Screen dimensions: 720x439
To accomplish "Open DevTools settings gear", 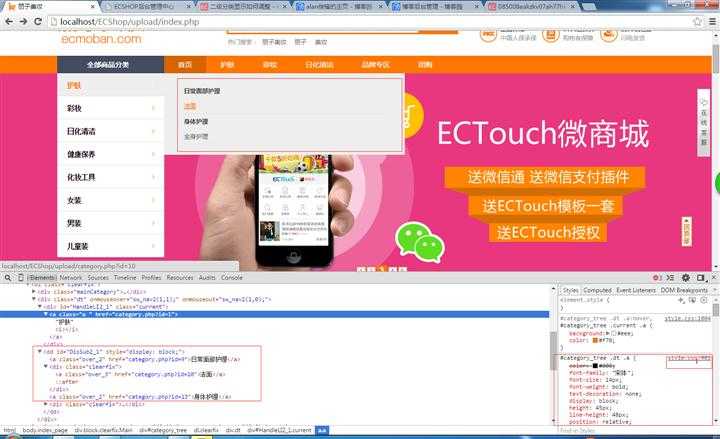I will [x=686, y=277].
